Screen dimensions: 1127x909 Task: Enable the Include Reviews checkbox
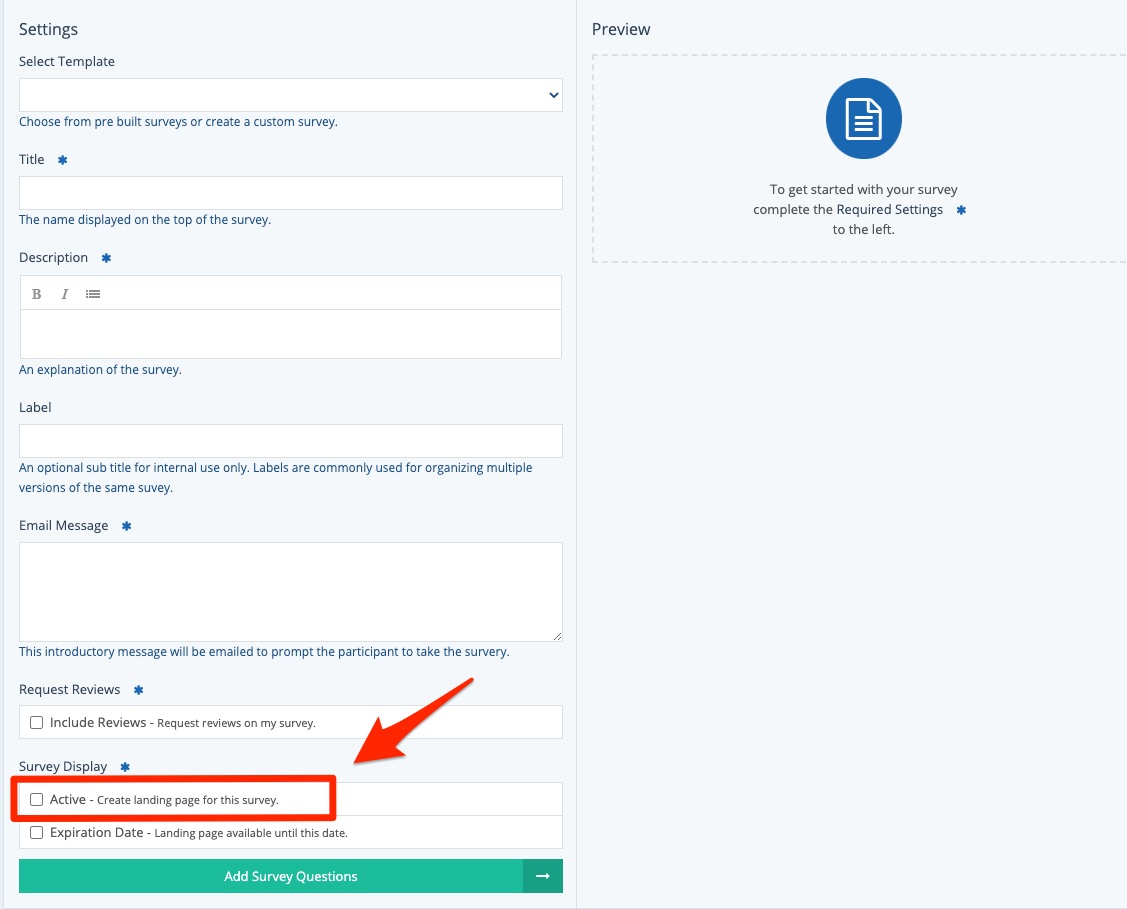(37, 722)
